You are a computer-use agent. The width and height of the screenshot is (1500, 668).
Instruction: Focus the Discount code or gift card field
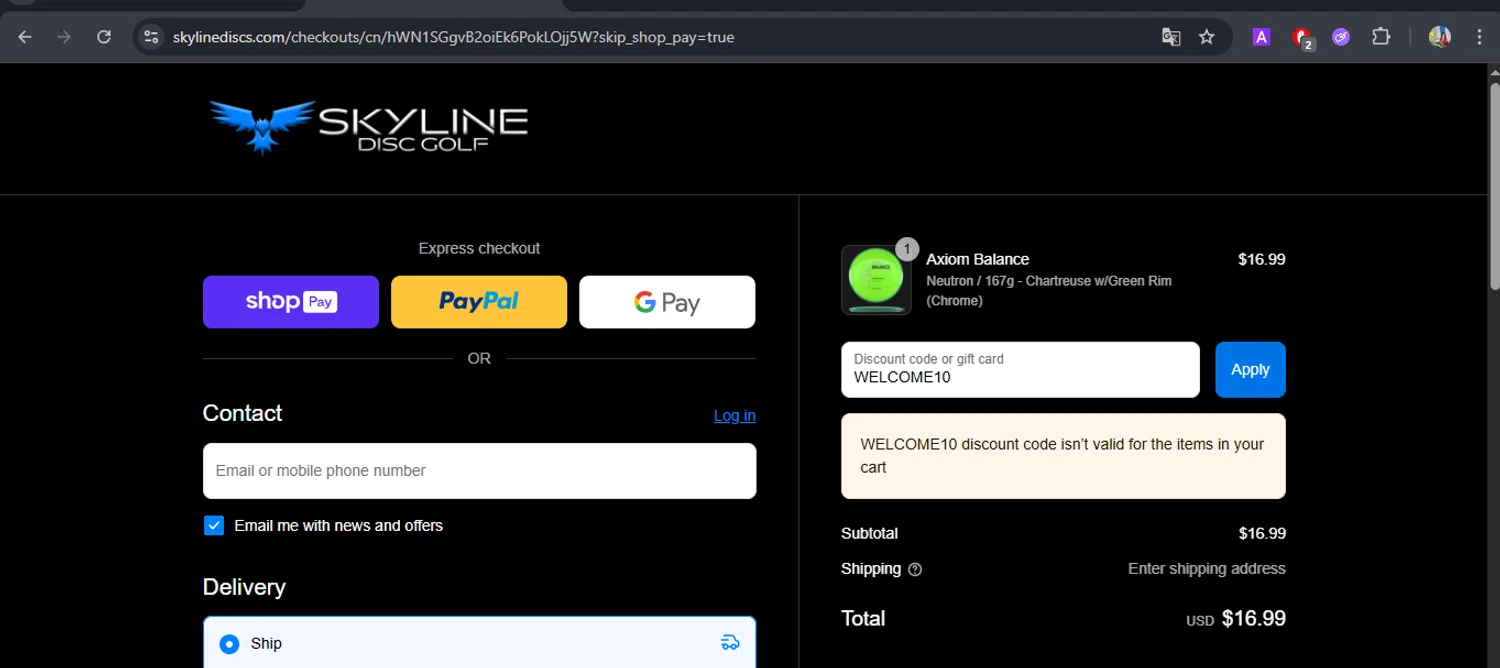click(x=1020, y=370)
